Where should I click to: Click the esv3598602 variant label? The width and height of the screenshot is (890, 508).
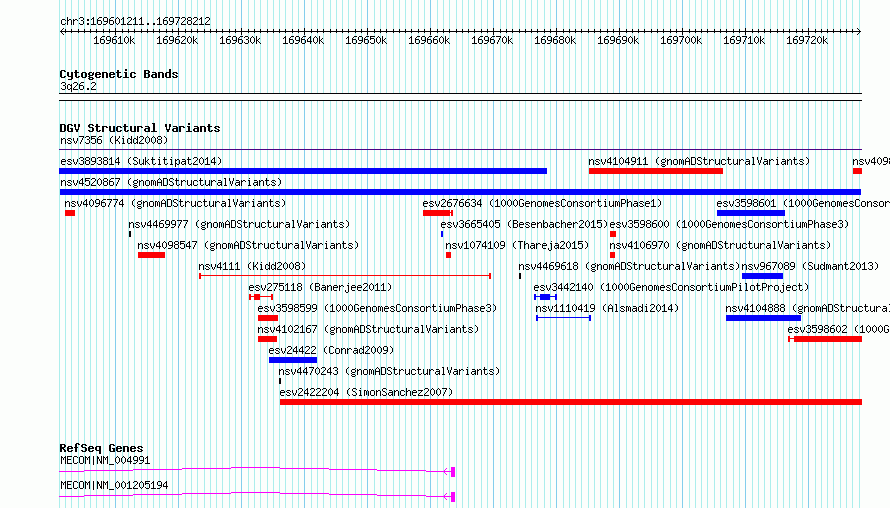click(838, 329)
